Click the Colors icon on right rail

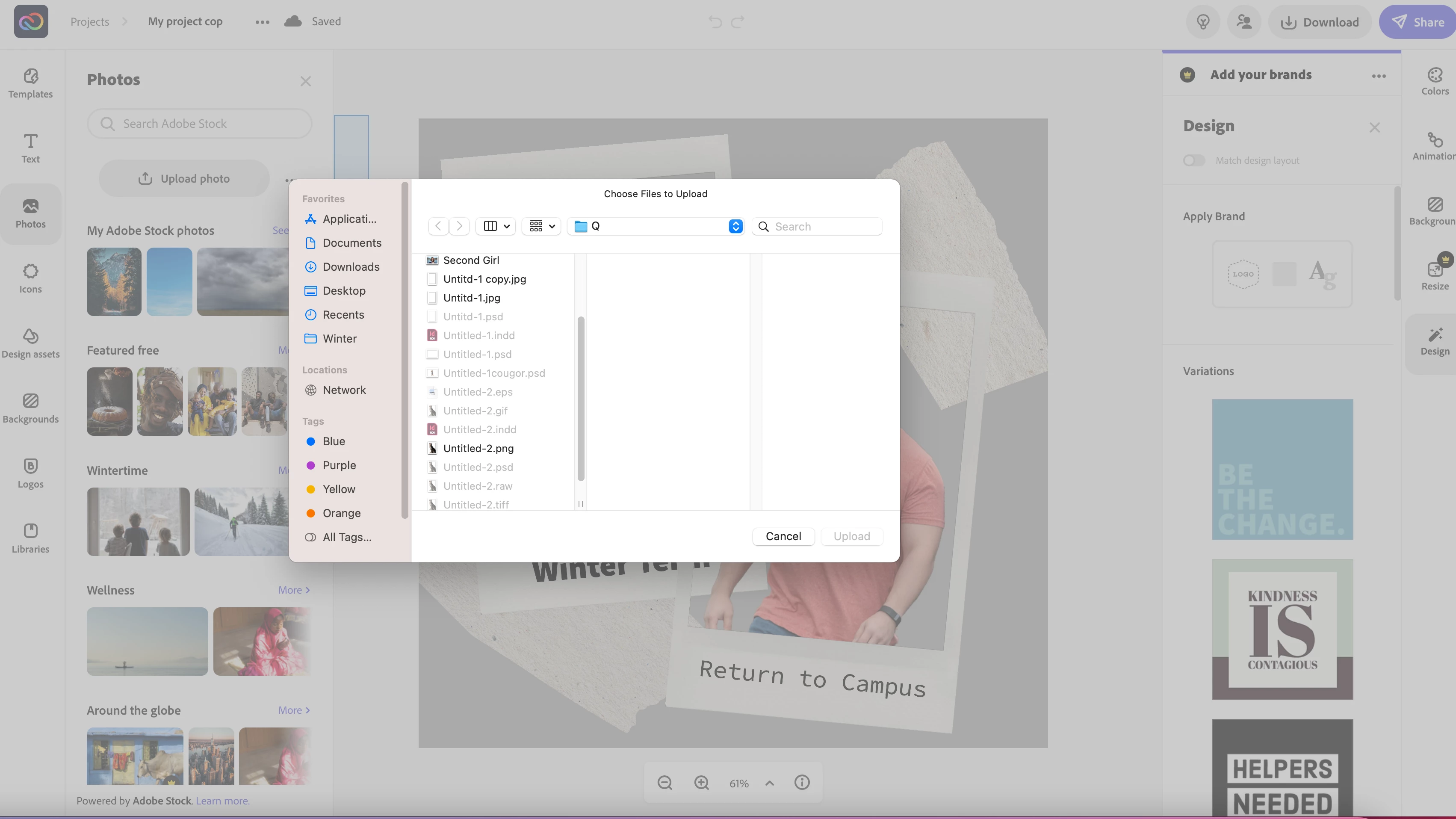1435,81
